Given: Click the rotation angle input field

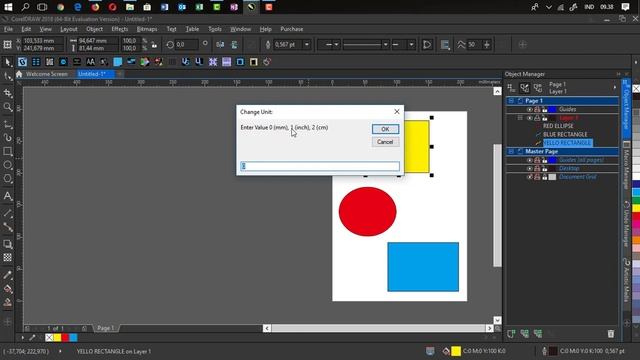Looking at the screenshot, I should [187, 44].
